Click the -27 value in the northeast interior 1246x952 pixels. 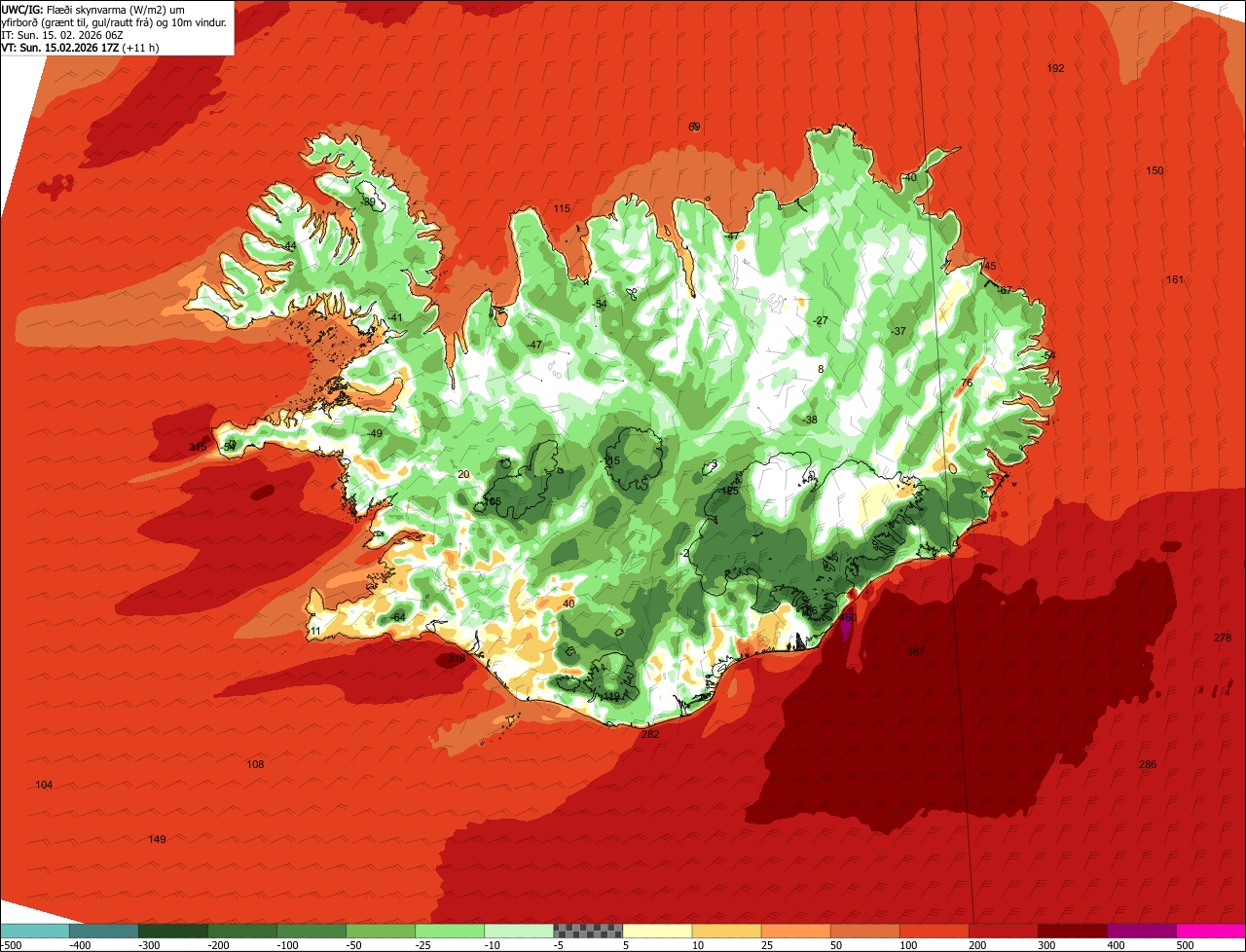(x=821, y=320)
